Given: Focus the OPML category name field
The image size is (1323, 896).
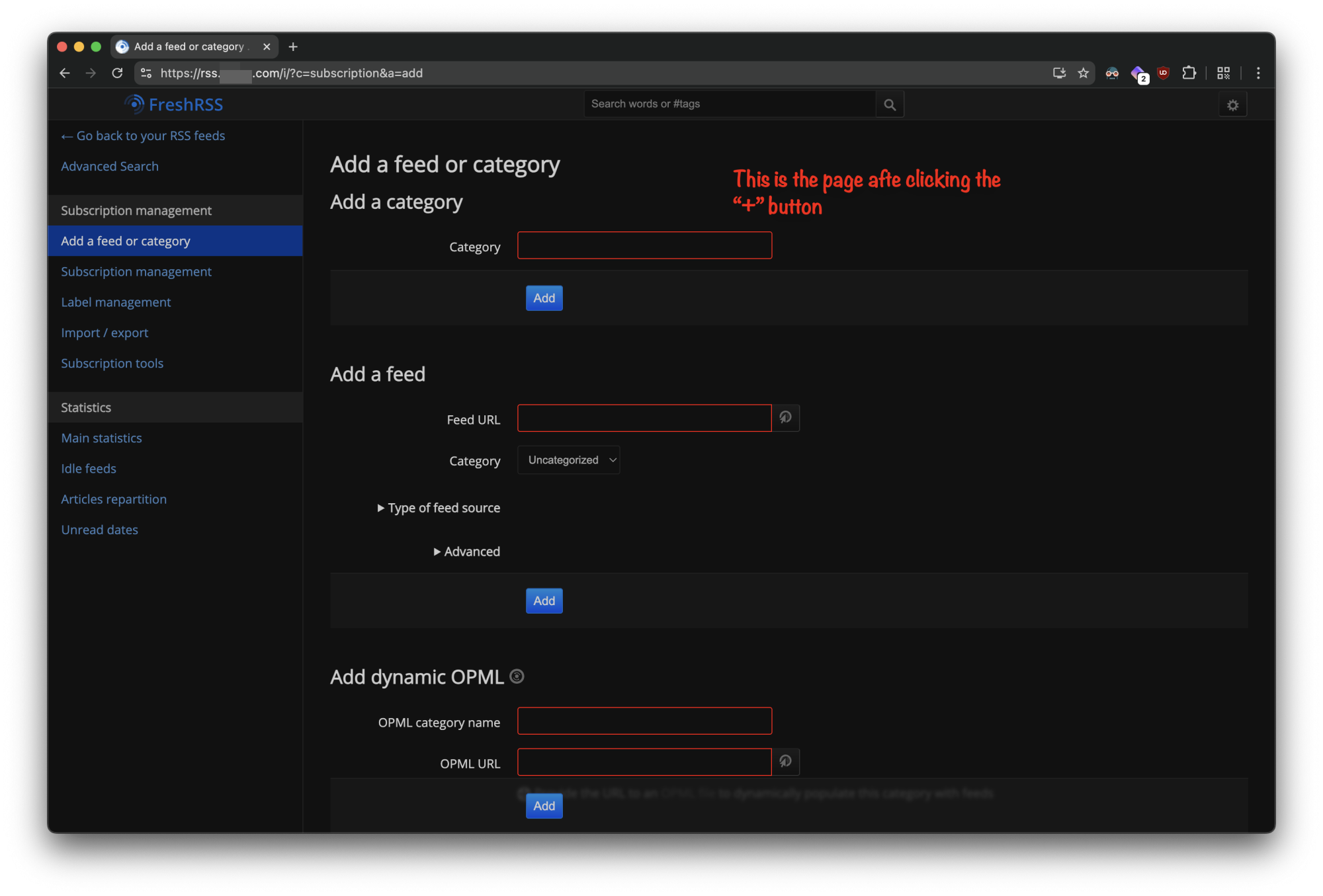Looking at the screenshot, I should [x=644, y=721].
